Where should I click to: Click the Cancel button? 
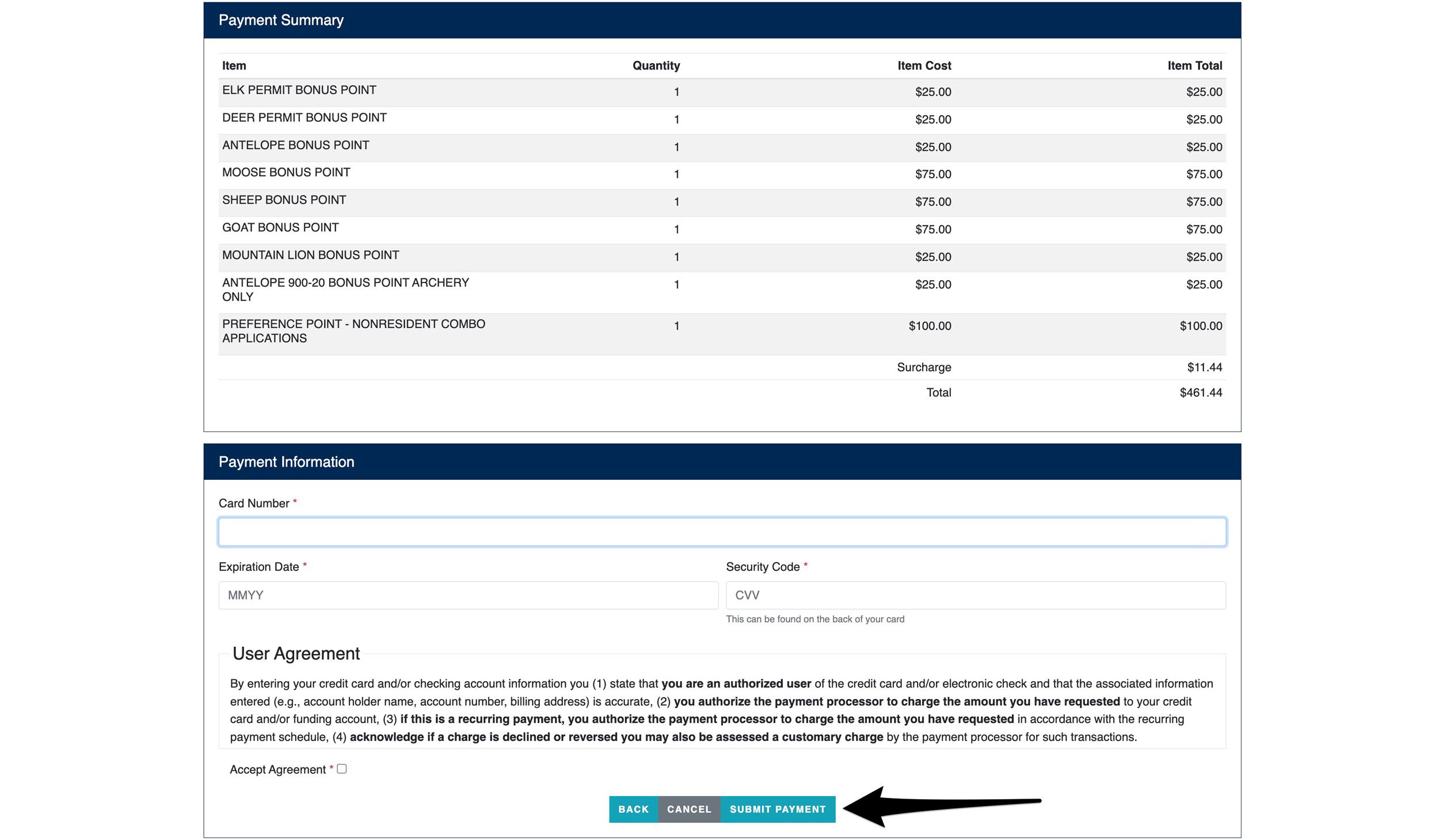689,808
